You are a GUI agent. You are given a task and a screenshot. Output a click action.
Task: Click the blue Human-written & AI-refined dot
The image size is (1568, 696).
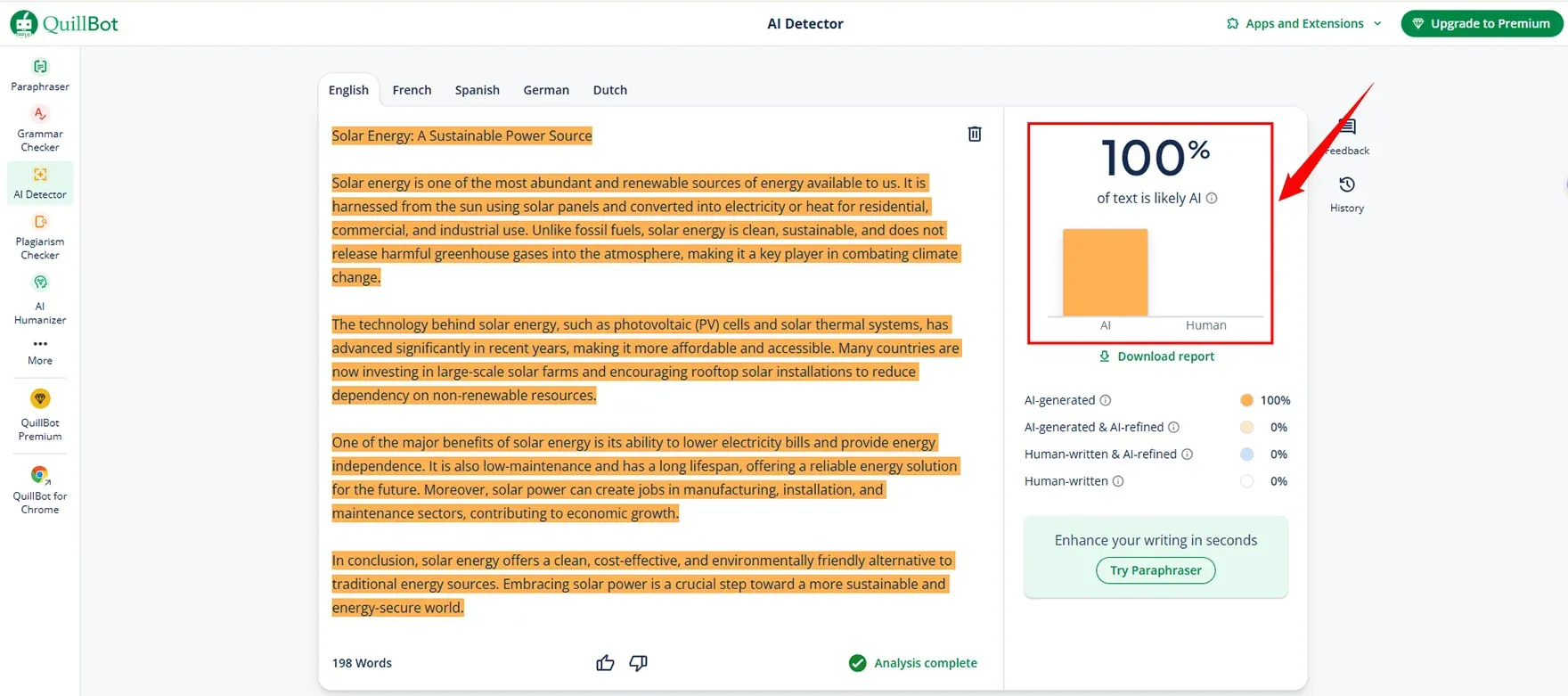pos(1247,454)
